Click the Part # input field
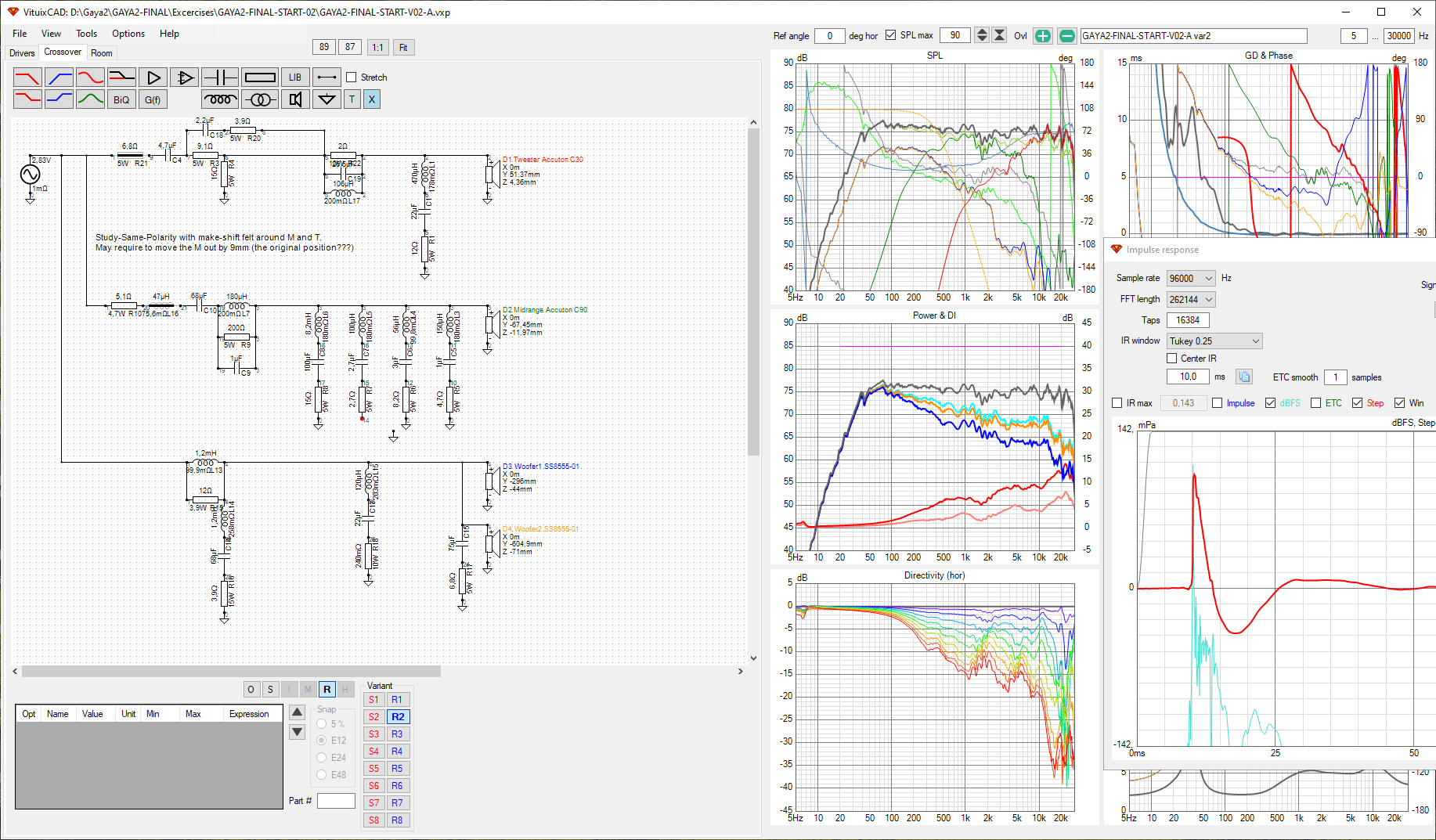Screen dimensions: 1436x840 point(336,800)
